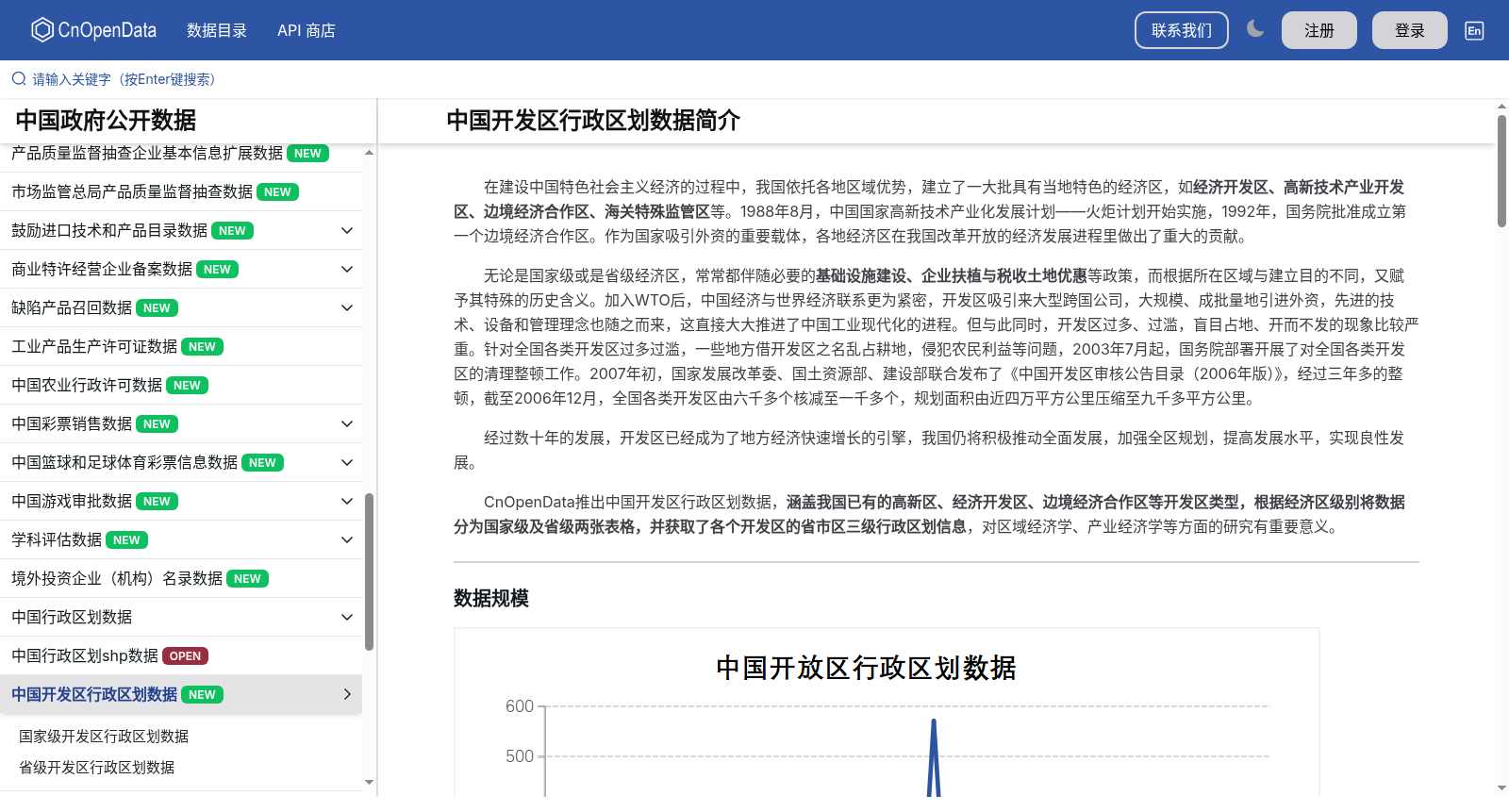Screen dimensions: 1509x812
Task: Click the NEW badge beside 中国游戏审批数据
Action: click(x=157, y=502)
